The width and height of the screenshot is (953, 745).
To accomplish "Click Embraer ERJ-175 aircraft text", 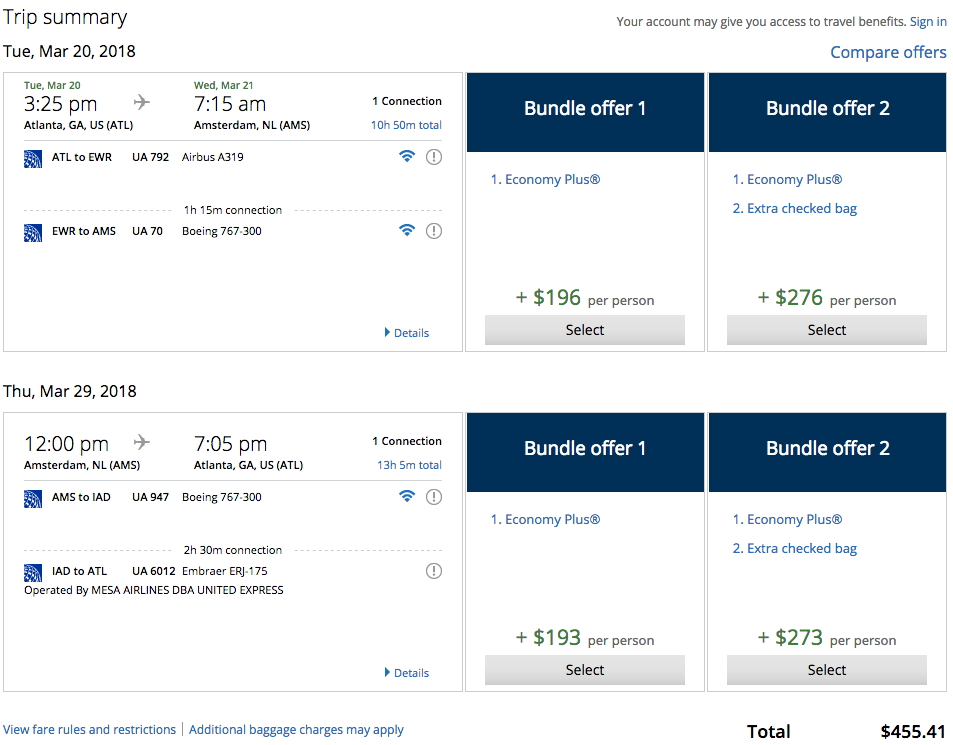I will click(x=225, y=571).
